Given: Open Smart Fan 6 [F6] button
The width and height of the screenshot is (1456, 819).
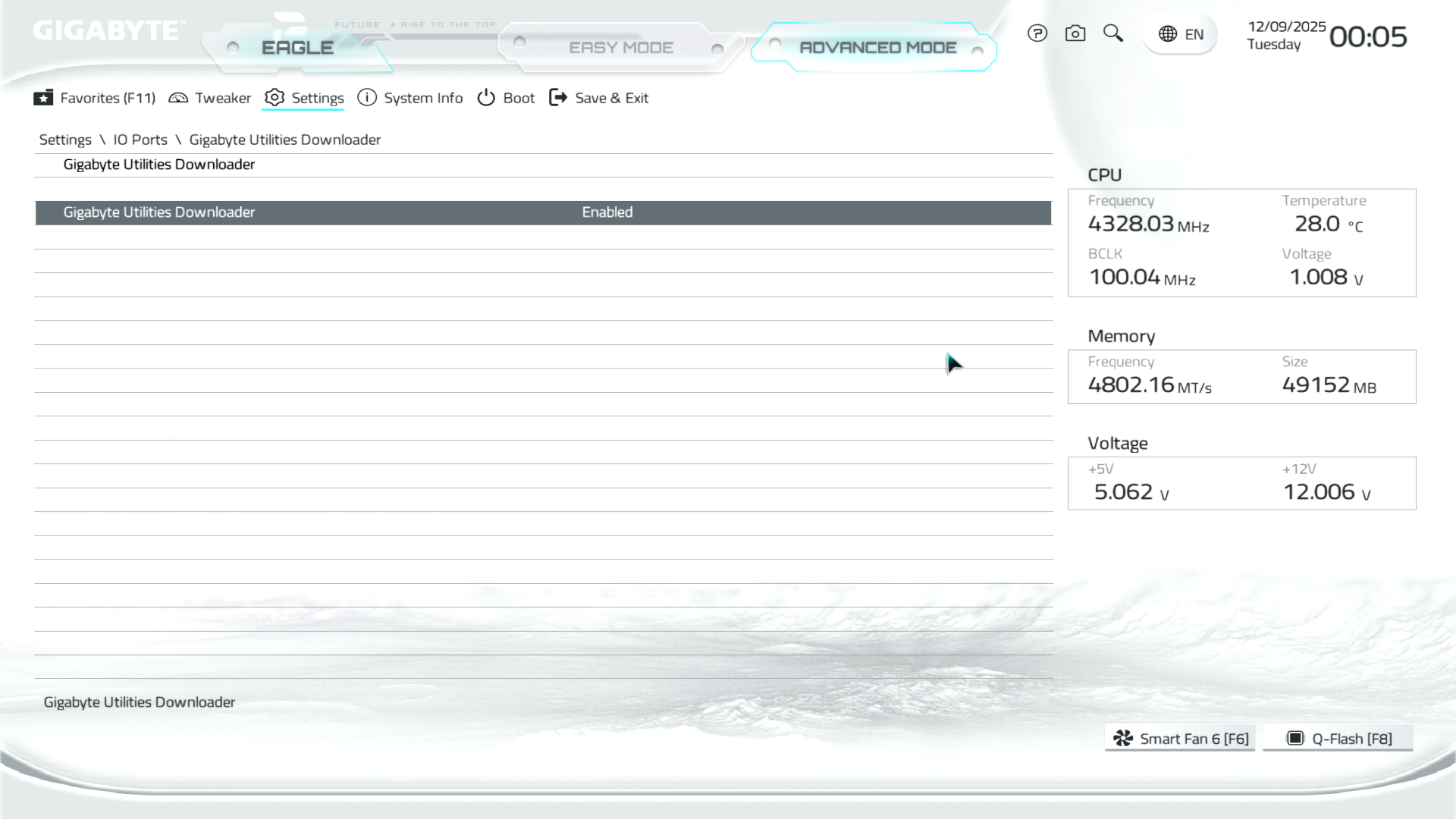Looking at the screenshot, I should click(x=1180, y=739).
